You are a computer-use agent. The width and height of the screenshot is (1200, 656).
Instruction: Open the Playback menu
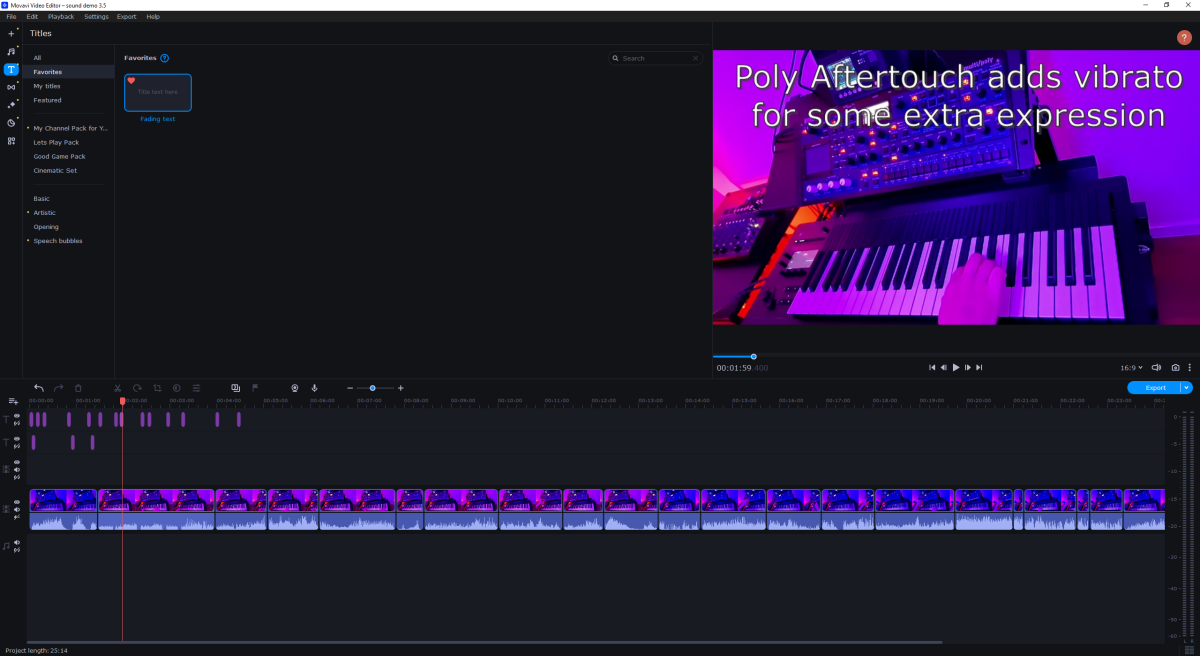[x=61, y=17]
